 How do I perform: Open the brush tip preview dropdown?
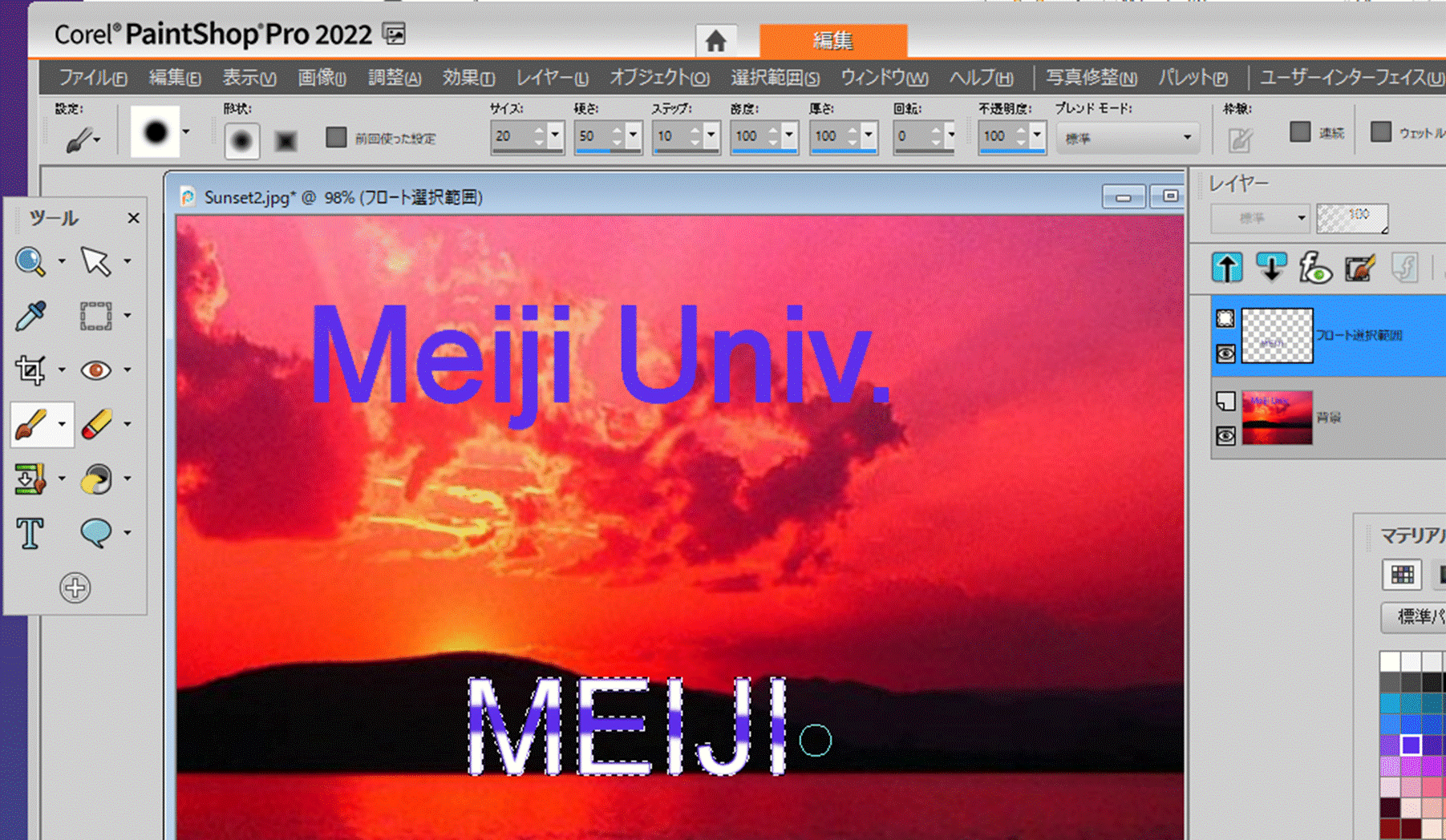tap(186, 131)
